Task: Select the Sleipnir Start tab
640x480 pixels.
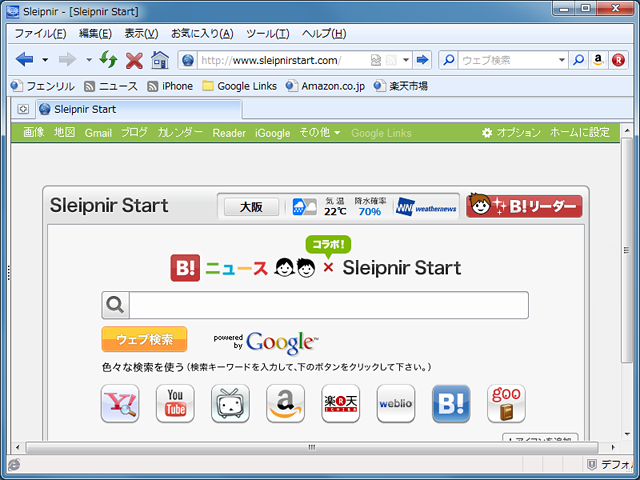Action: click(139, 109)
